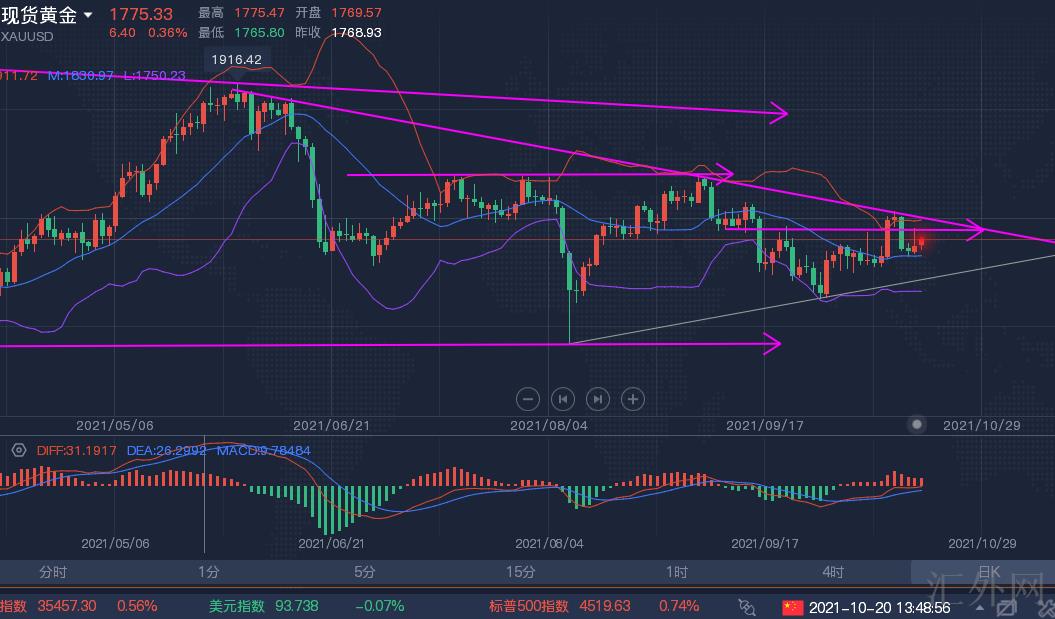Click the 0.36% change percentage
Screen dimensions: 1055x619
(168, 32)
